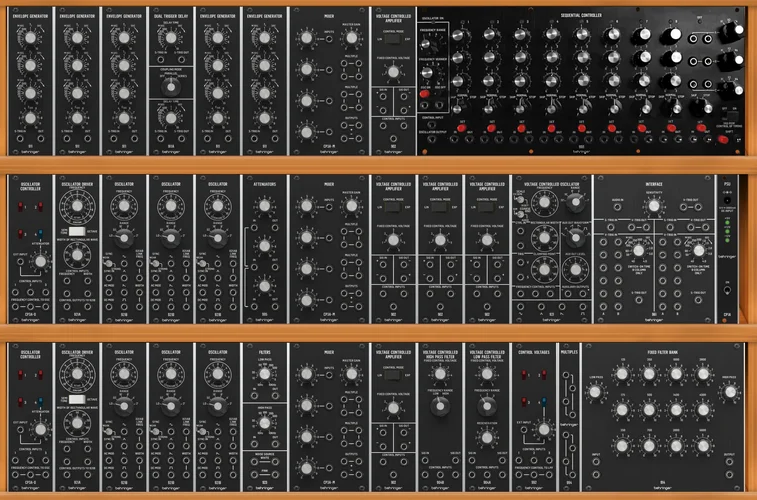Click the lower Delay Time knob on Dual Trigger Delay
This screenshot has height=500, width=757.
coord(170,118)
